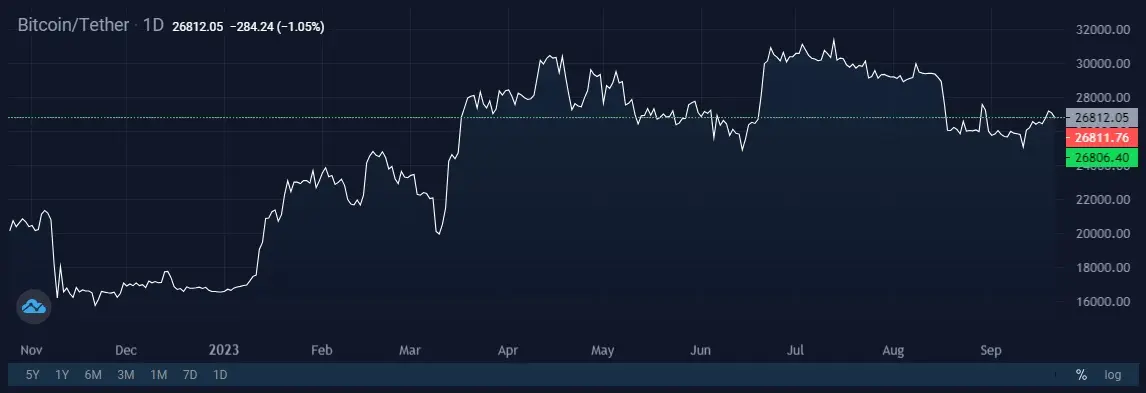Viewport: 1146px width, 393px height.
Task: Click the 16000.00 price axis label
Action: 1102,302
